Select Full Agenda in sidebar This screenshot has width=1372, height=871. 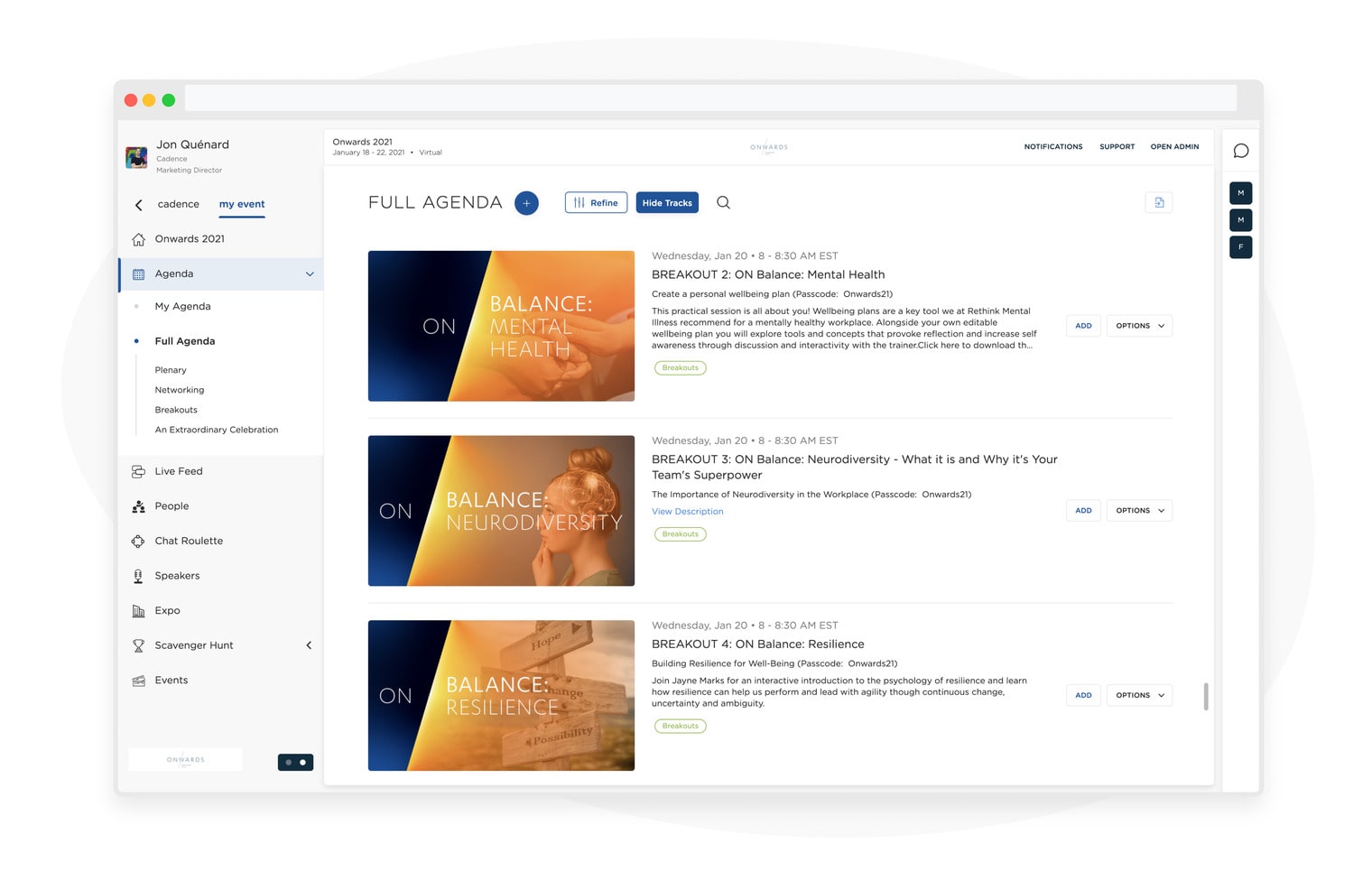pyautogui.click(x=184, y=341)
